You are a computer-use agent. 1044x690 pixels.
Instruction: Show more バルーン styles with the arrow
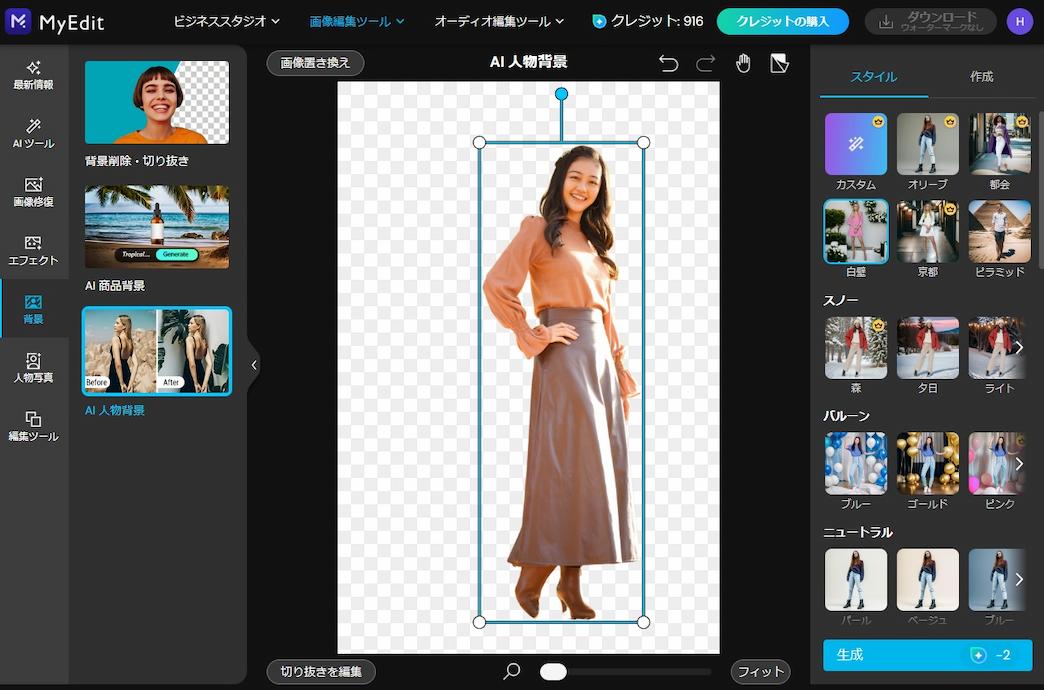(1018, 464)
